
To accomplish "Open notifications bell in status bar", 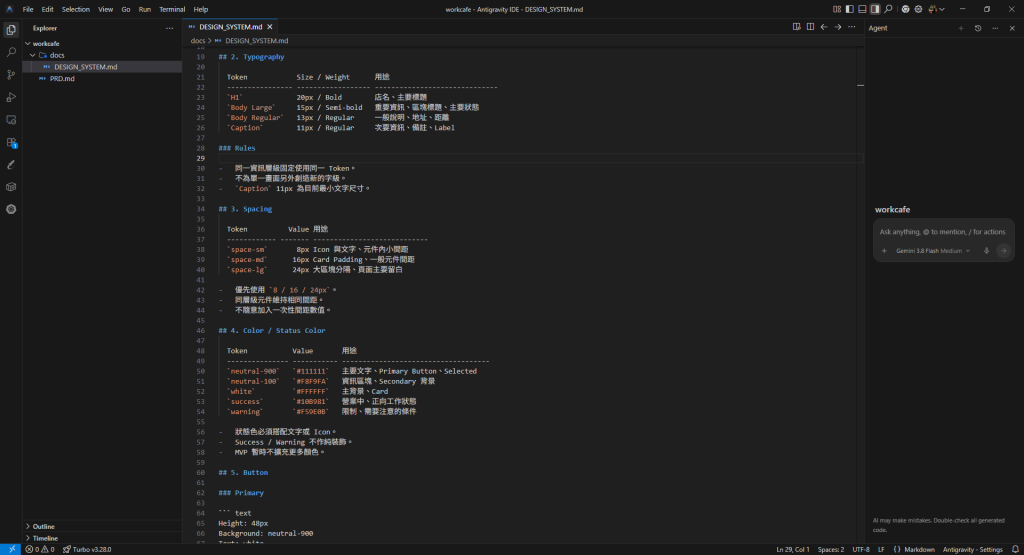I will (1015, 550).
